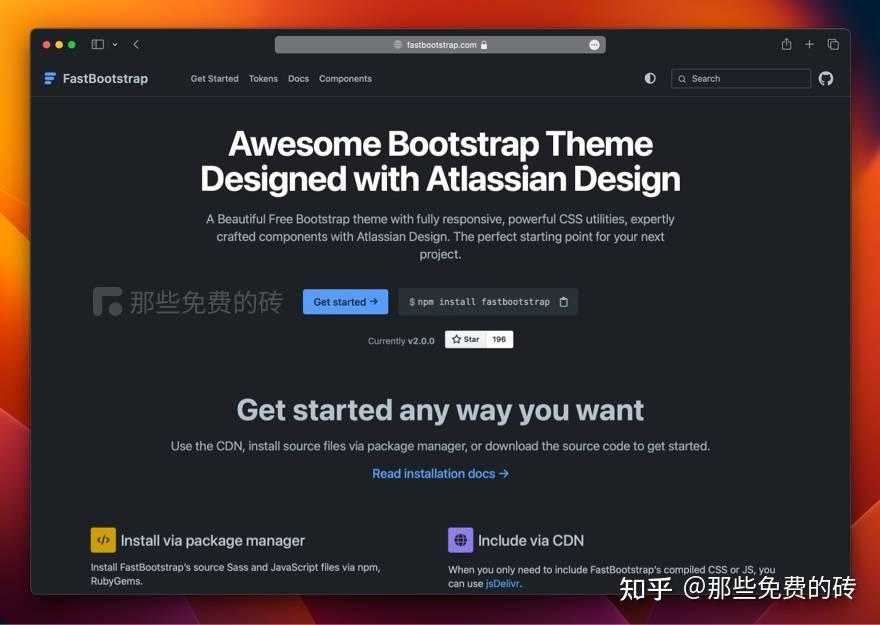
Task: Open a new tab with the plus icon
Action: click(810, 44)
